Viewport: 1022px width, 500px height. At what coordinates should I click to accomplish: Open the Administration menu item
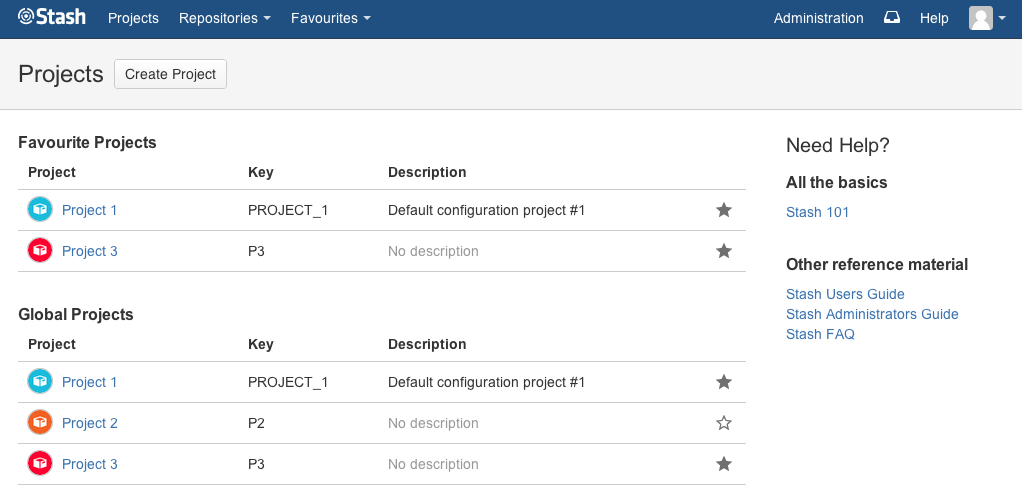pyautogui.click(x=818, y=18)
